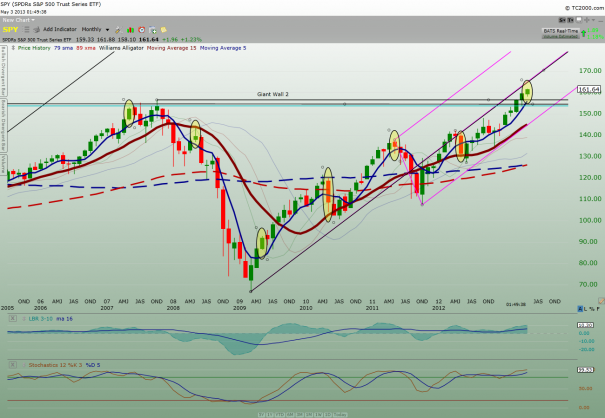Image resolution: width=605 pixels, height=418 pixels.
Task: Close the Stochastics indicator pane
Action: 13,364
